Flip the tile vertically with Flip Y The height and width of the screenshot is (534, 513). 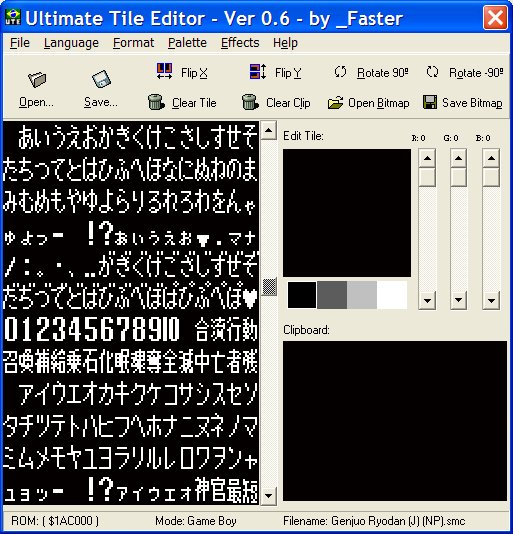click(x=275, y=72)
